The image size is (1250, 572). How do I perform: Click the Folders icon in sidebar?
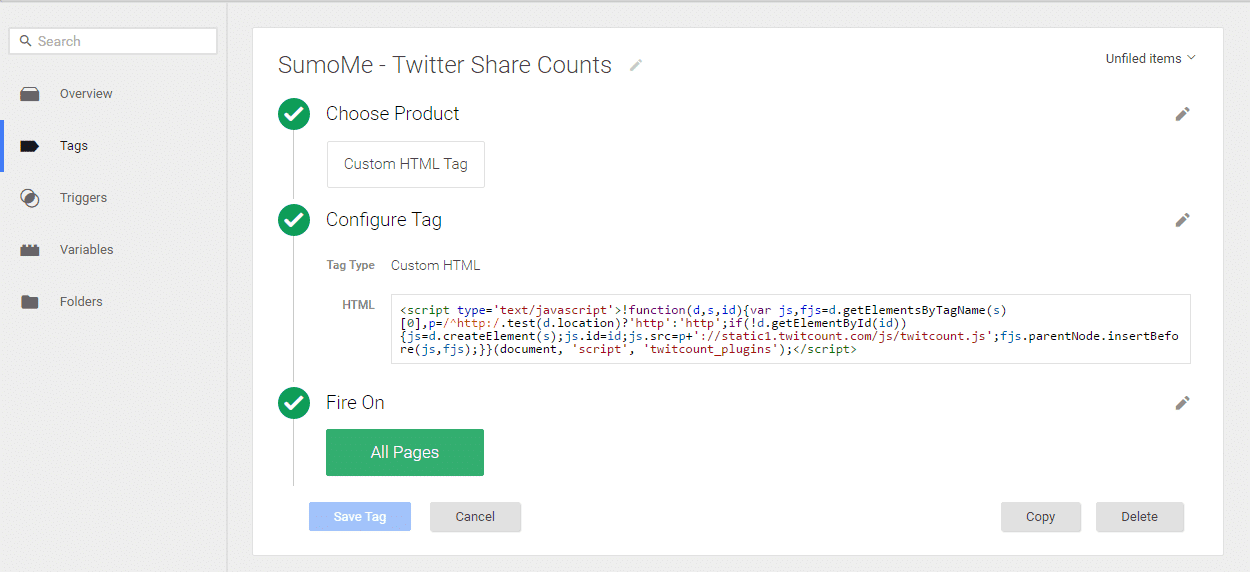[x=30, y=302]
